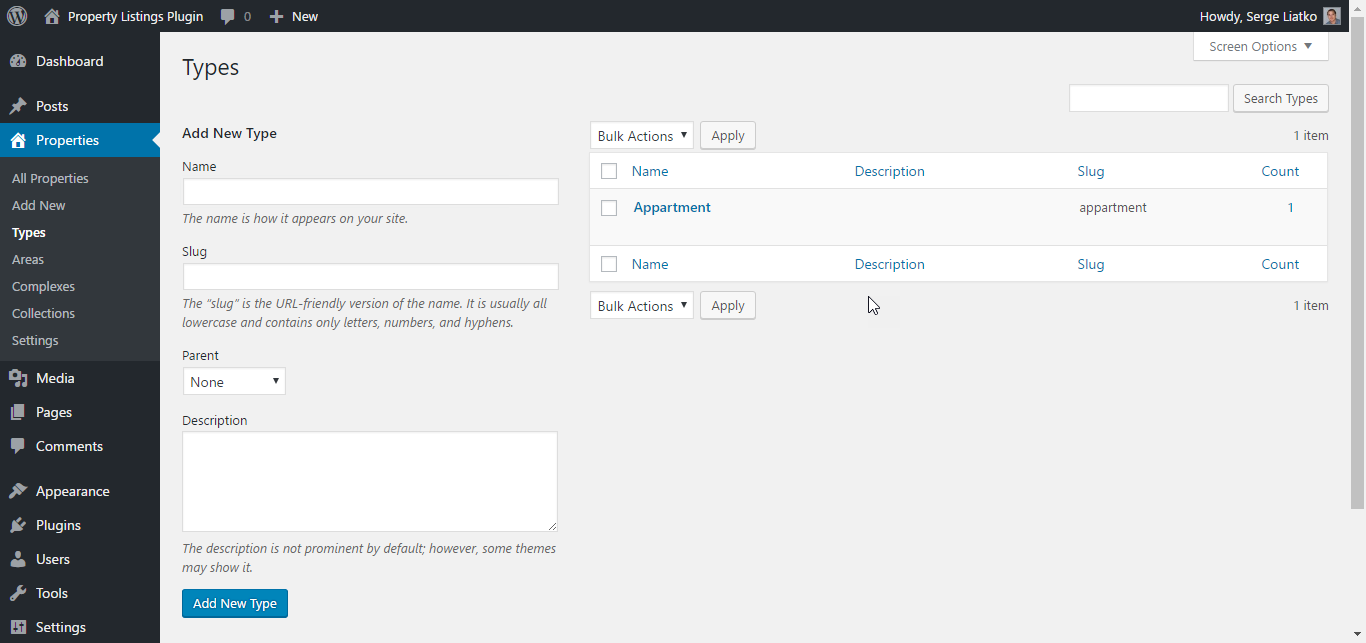This screenshot has width=1366, height=643.
Task: Click the count 1 in Appartment row
Action: click(1290, 208)
